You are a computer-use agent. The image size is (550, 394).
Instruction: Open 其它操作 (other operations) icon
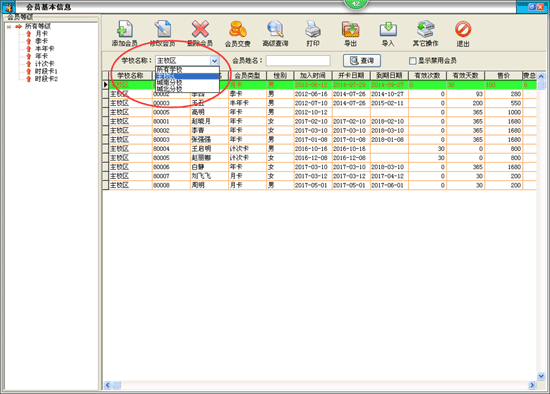click(425, 29)
